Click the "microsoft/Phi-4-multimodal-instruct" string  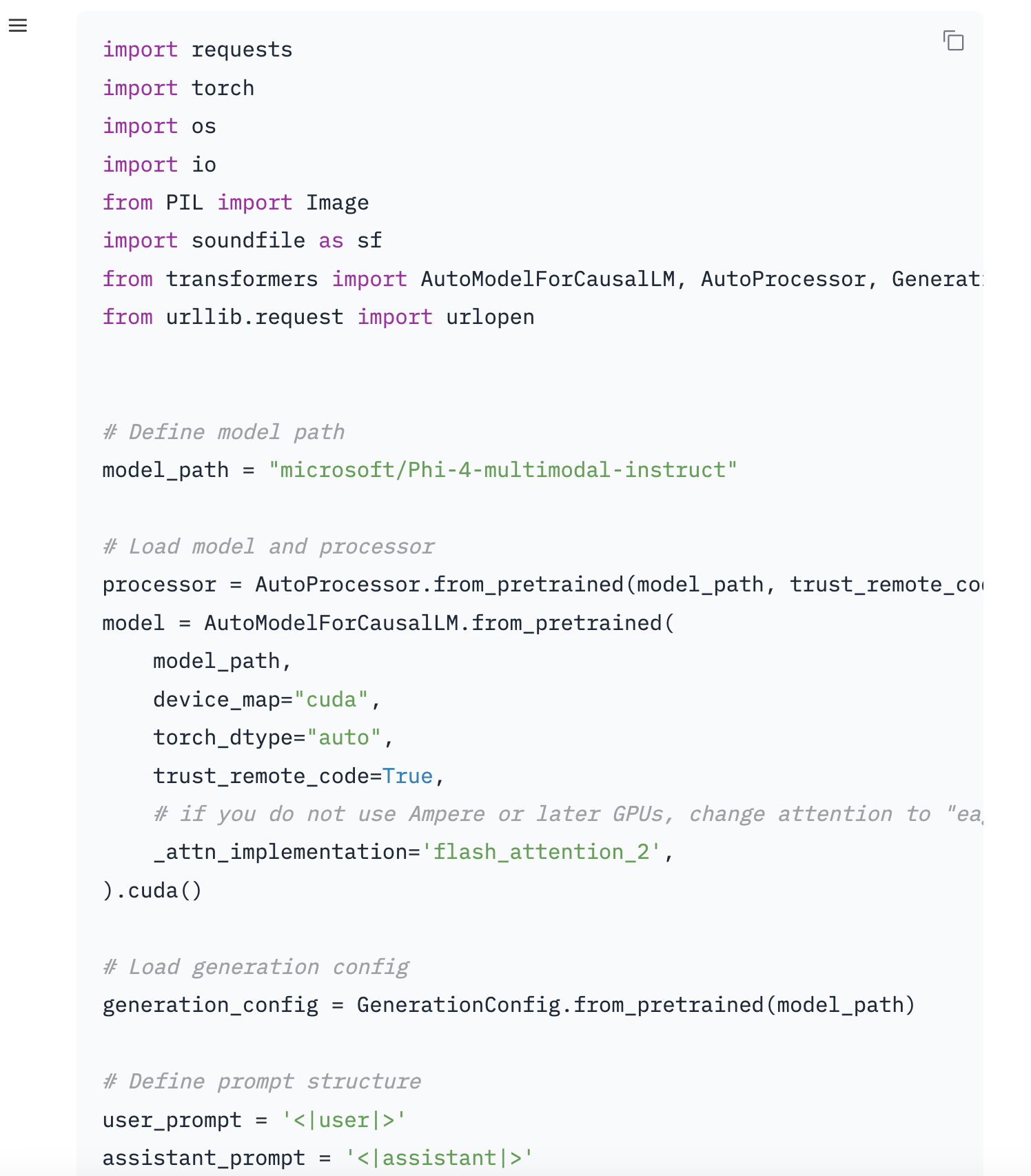pyautogui.click(x=502, y=470)
